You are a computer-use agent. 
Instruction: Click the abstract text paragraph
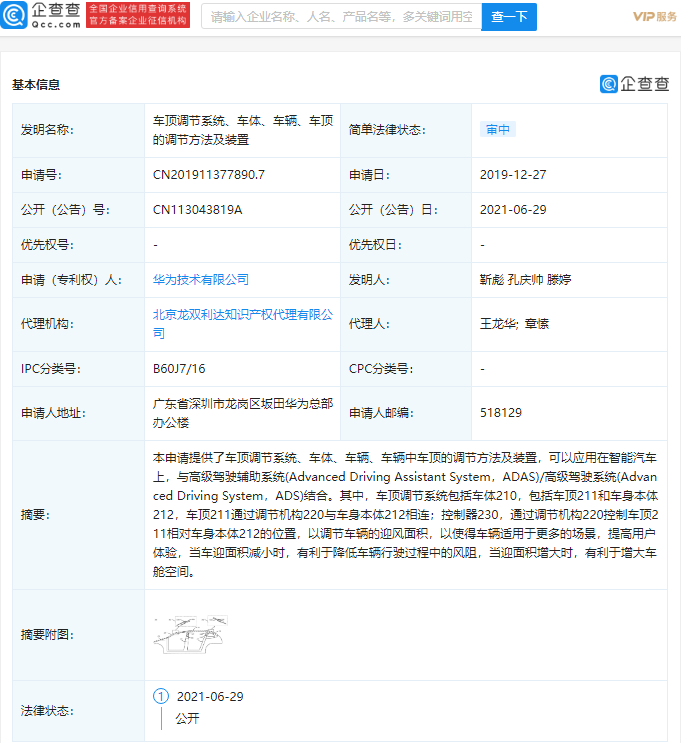click(406, 514)
